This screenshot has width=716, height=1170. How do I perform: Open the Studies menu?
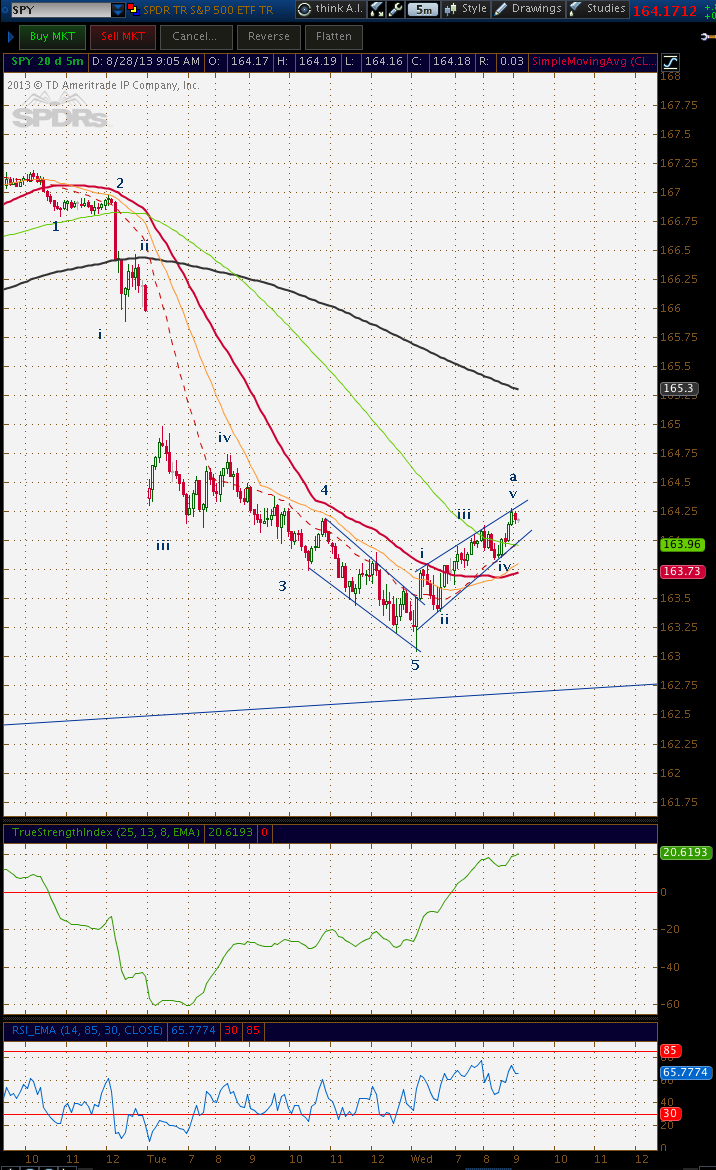pos(598,9)
